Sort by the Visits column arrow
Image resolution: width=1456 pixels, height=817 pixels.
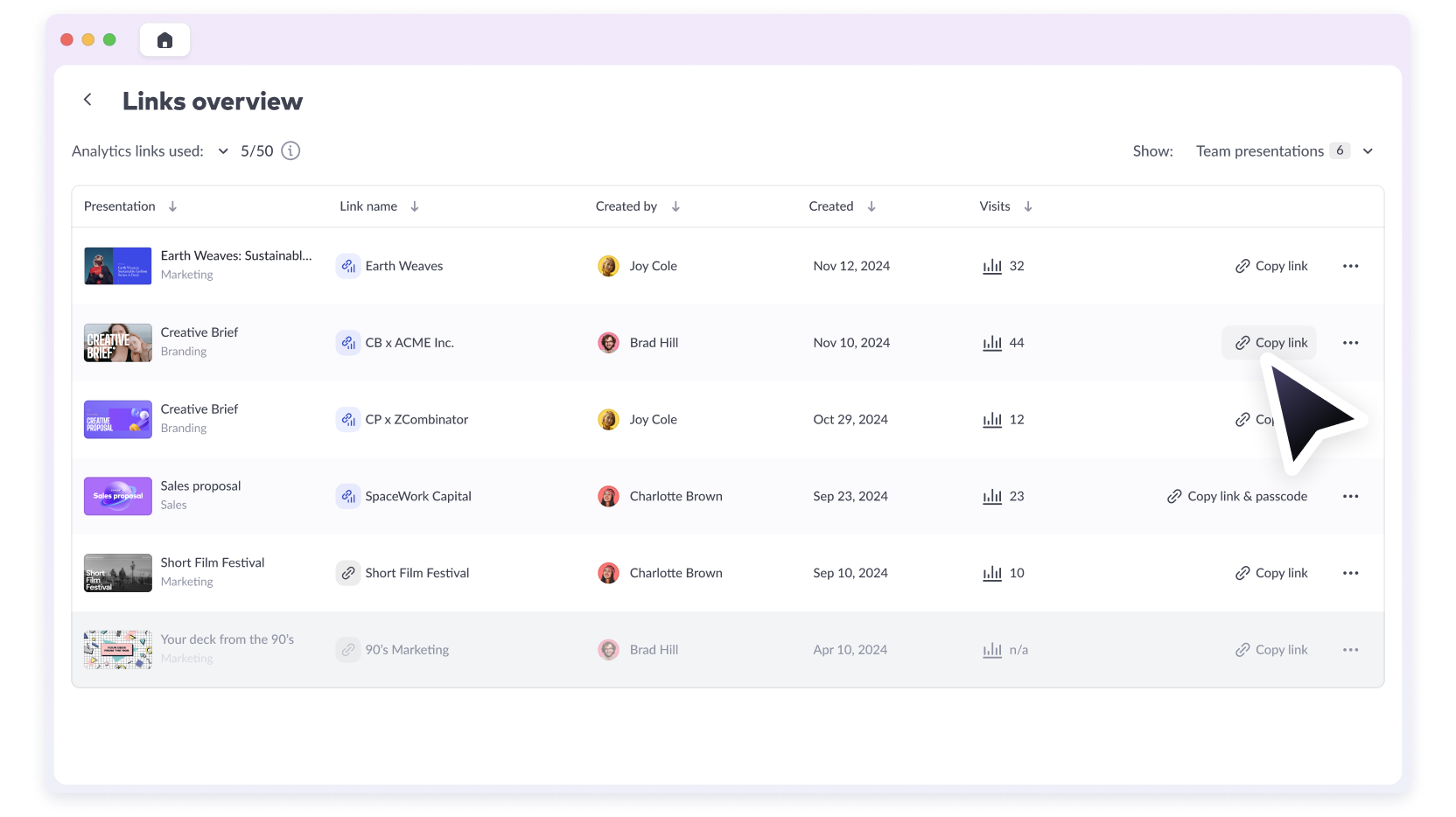1028,206
